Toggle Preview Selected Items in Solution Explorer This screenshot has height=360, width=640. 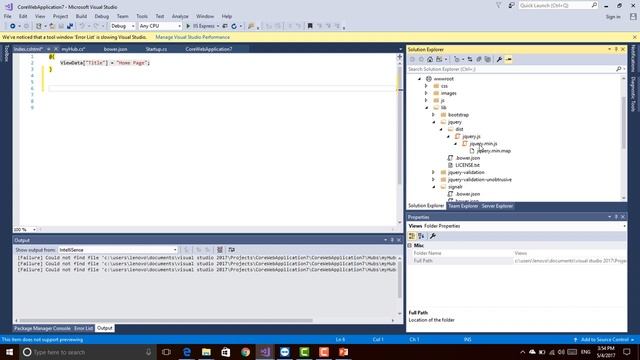508,60
